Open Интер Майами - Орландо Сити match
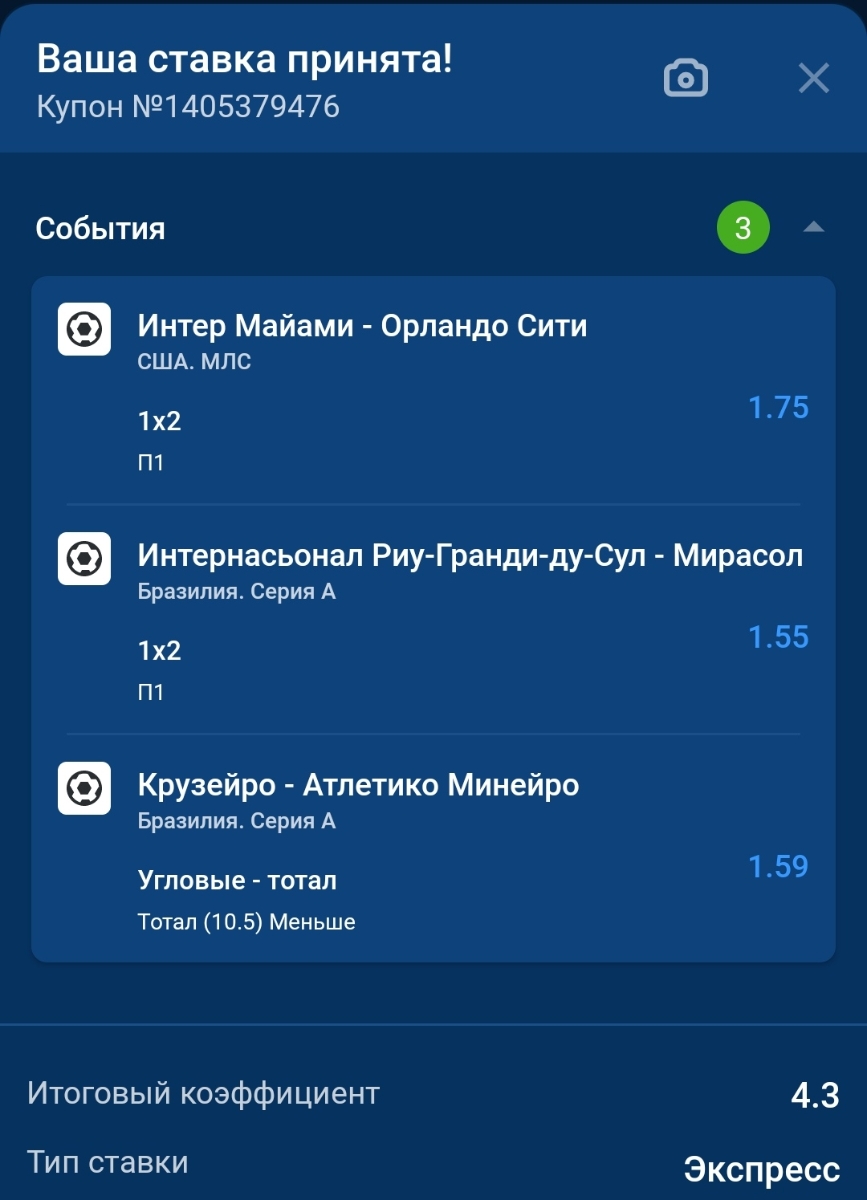Viewport: 867px width, 1200px height. pos(362,326)
